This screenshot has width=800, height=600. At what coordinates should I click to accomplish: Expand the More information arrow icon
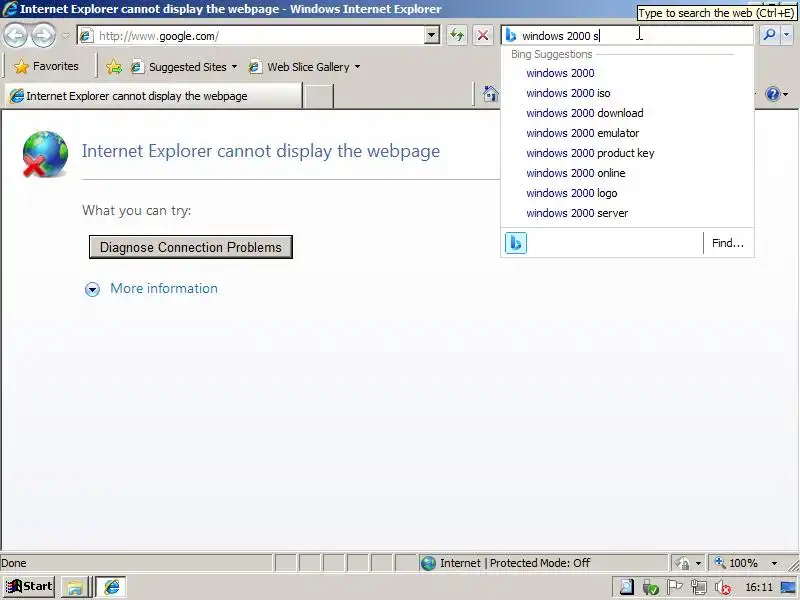click(x=92, y=289)
